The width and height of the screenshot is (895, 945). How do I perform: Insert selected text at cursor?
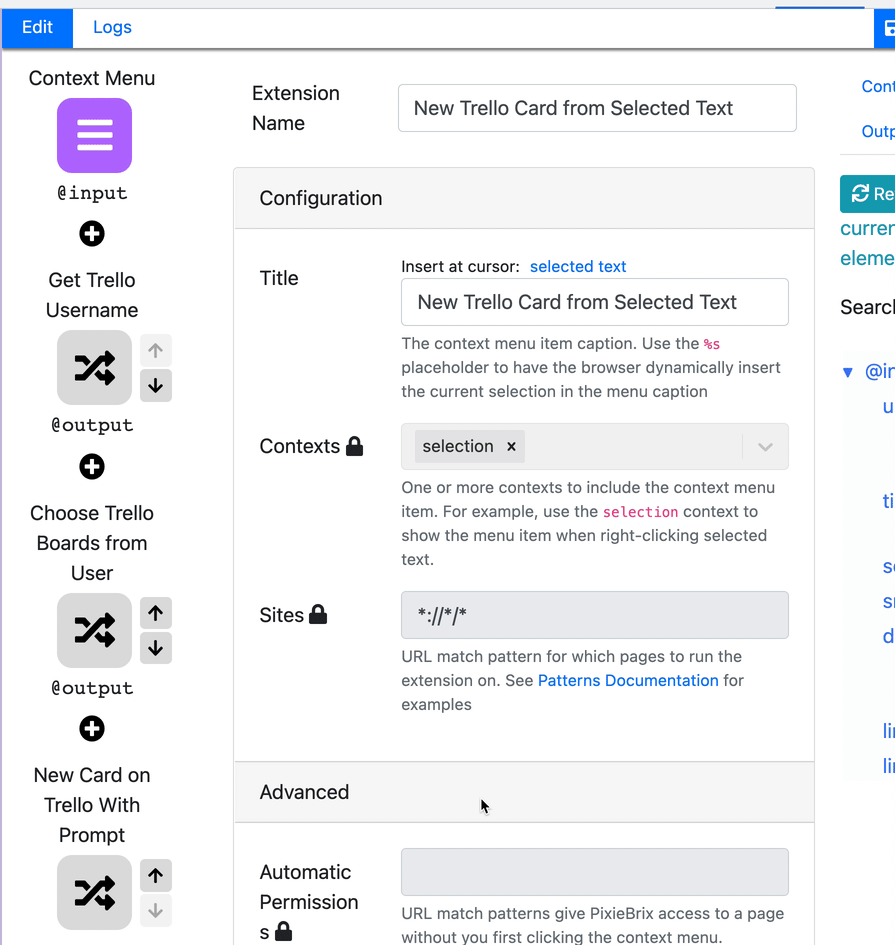(x=578, y=266)
